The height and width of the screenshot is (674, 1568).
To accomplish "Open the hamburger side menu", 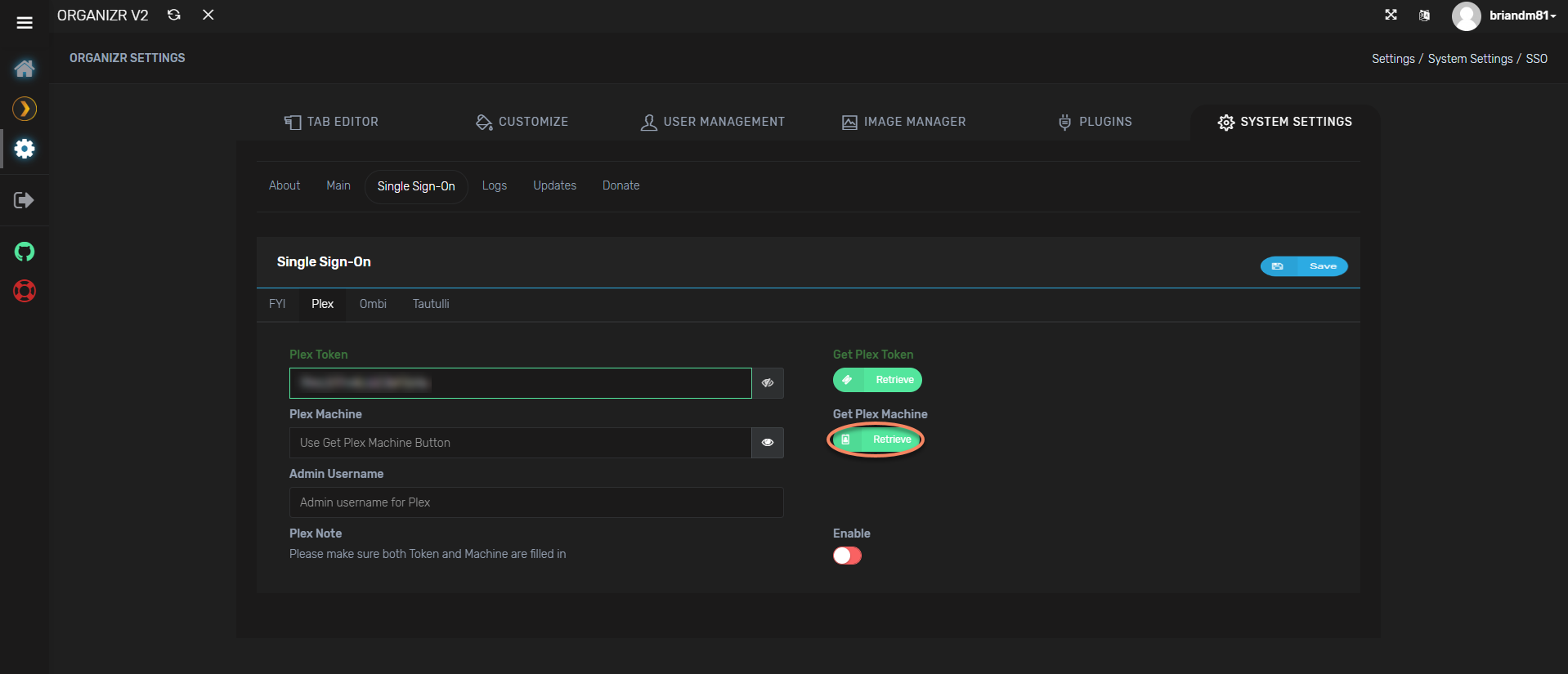I will (25, 23).
